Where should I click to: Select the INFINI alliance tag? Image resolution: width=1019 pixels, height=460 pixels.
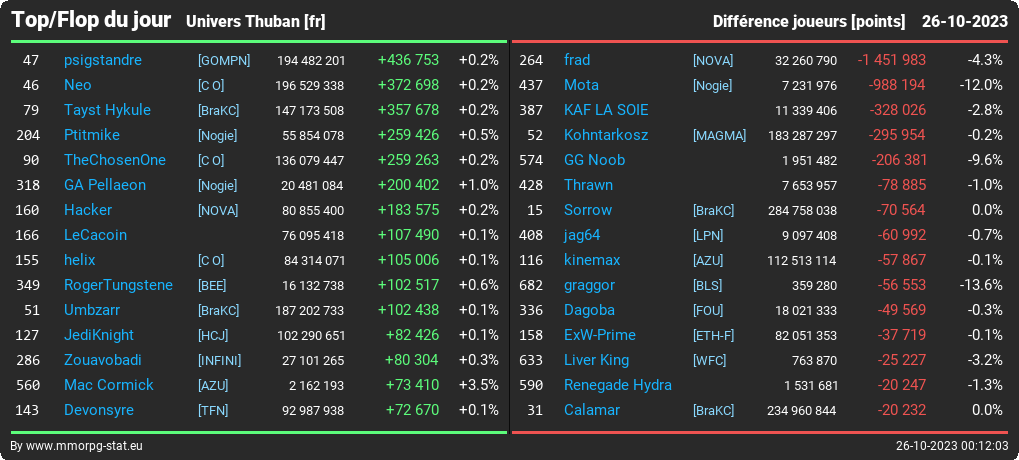pos(219,361)
